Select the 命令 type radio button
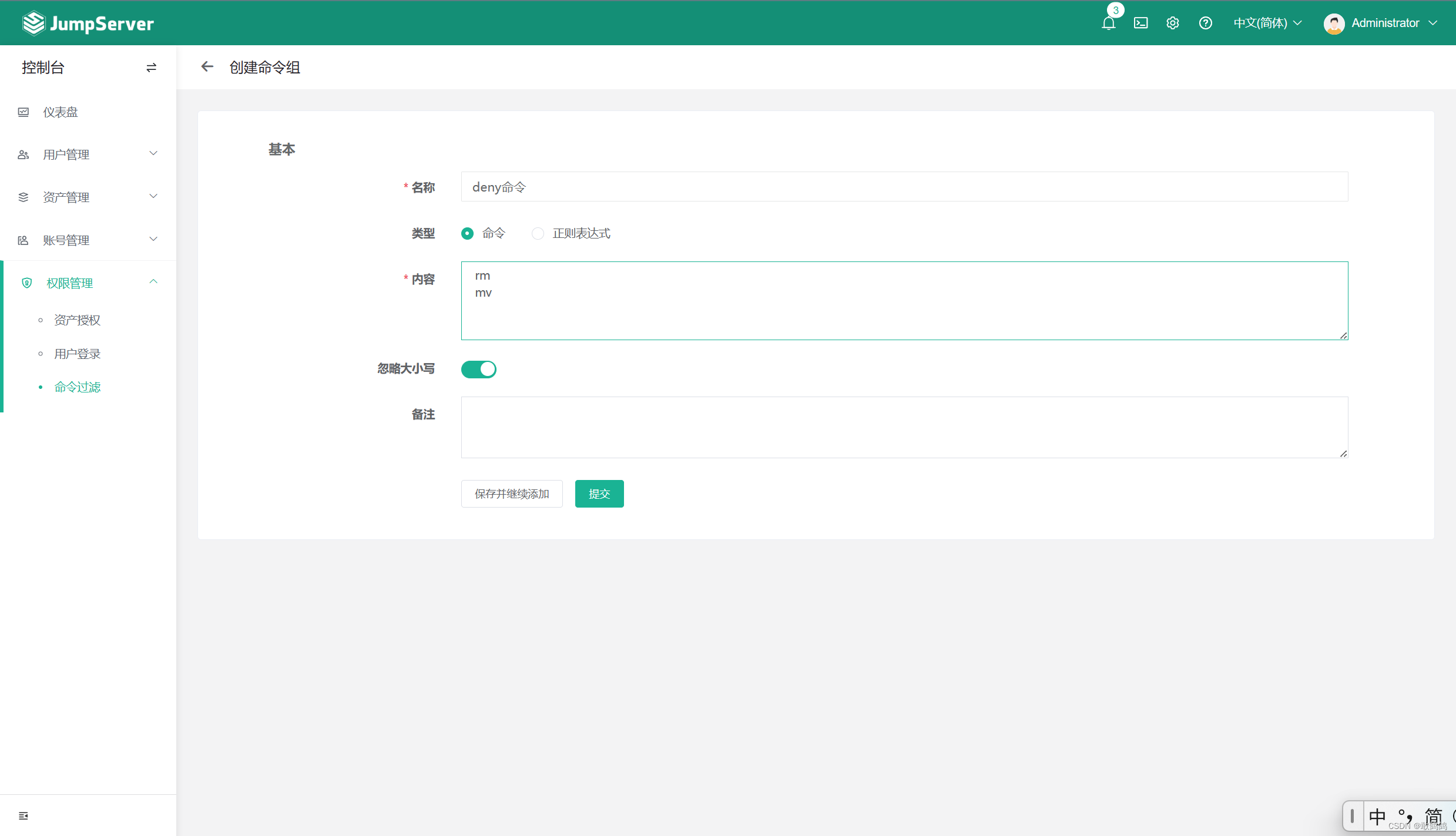 468,233
